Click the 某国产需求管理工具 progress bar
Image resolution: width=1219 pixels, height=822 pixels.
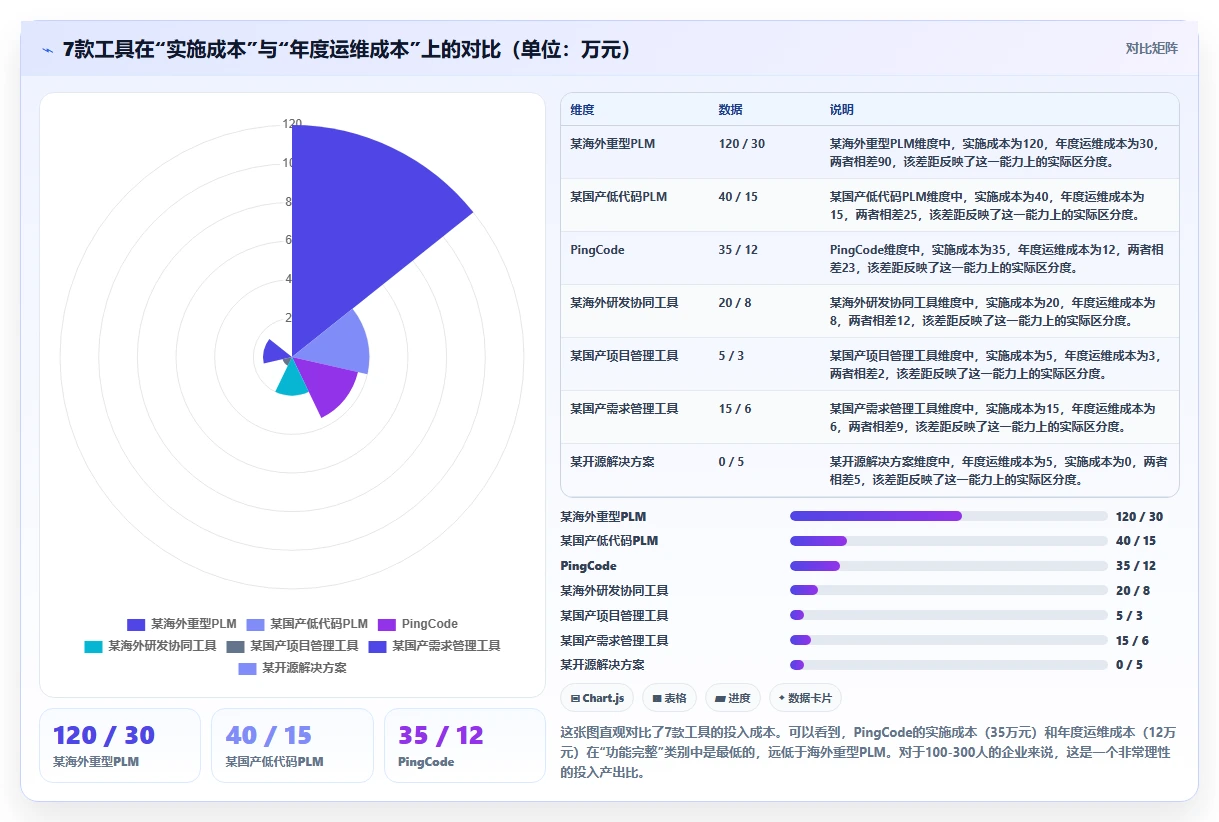click(948, 640)
